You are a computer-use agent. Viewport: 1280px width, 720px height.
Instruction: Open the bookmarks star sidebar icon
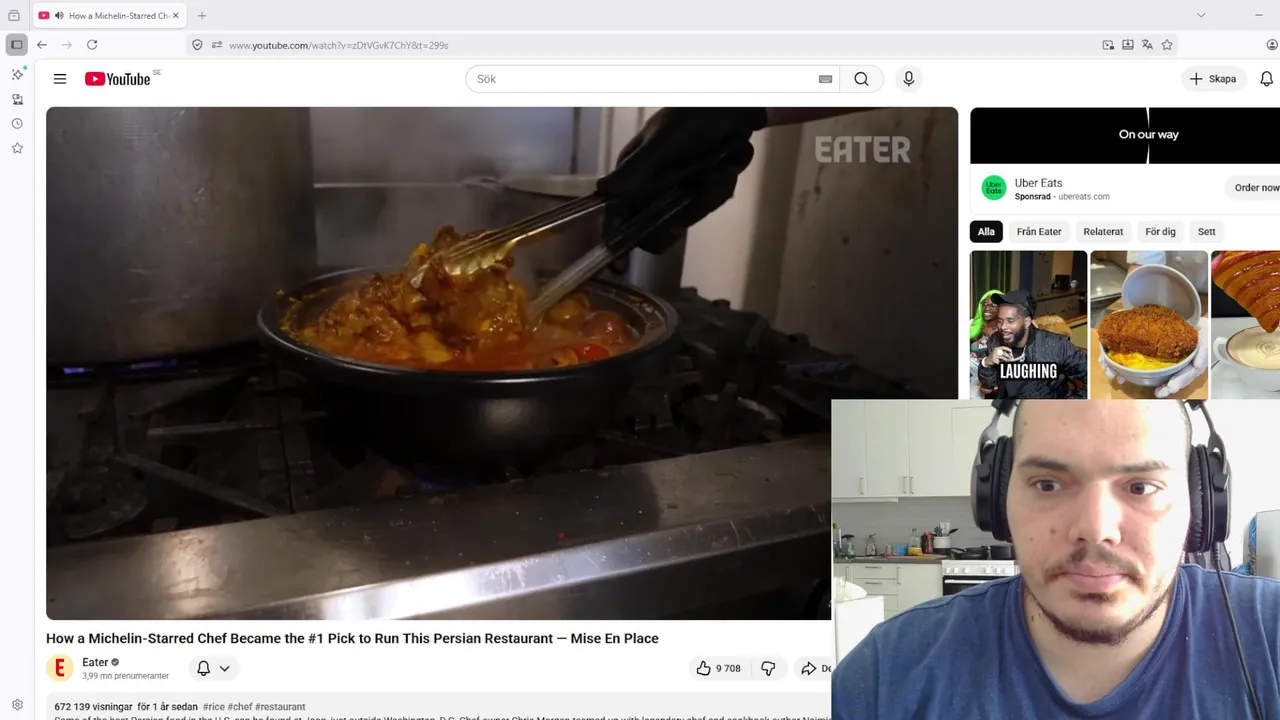click(17, 148)
